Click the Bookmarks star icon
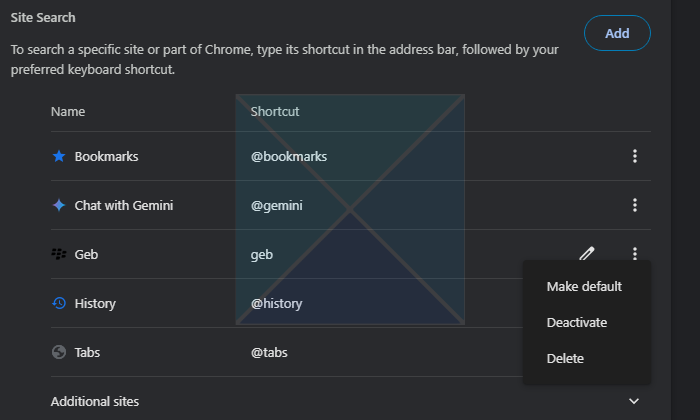Viewport: 700px width, 420px height. pyautogui.click(x=58, y=156)
